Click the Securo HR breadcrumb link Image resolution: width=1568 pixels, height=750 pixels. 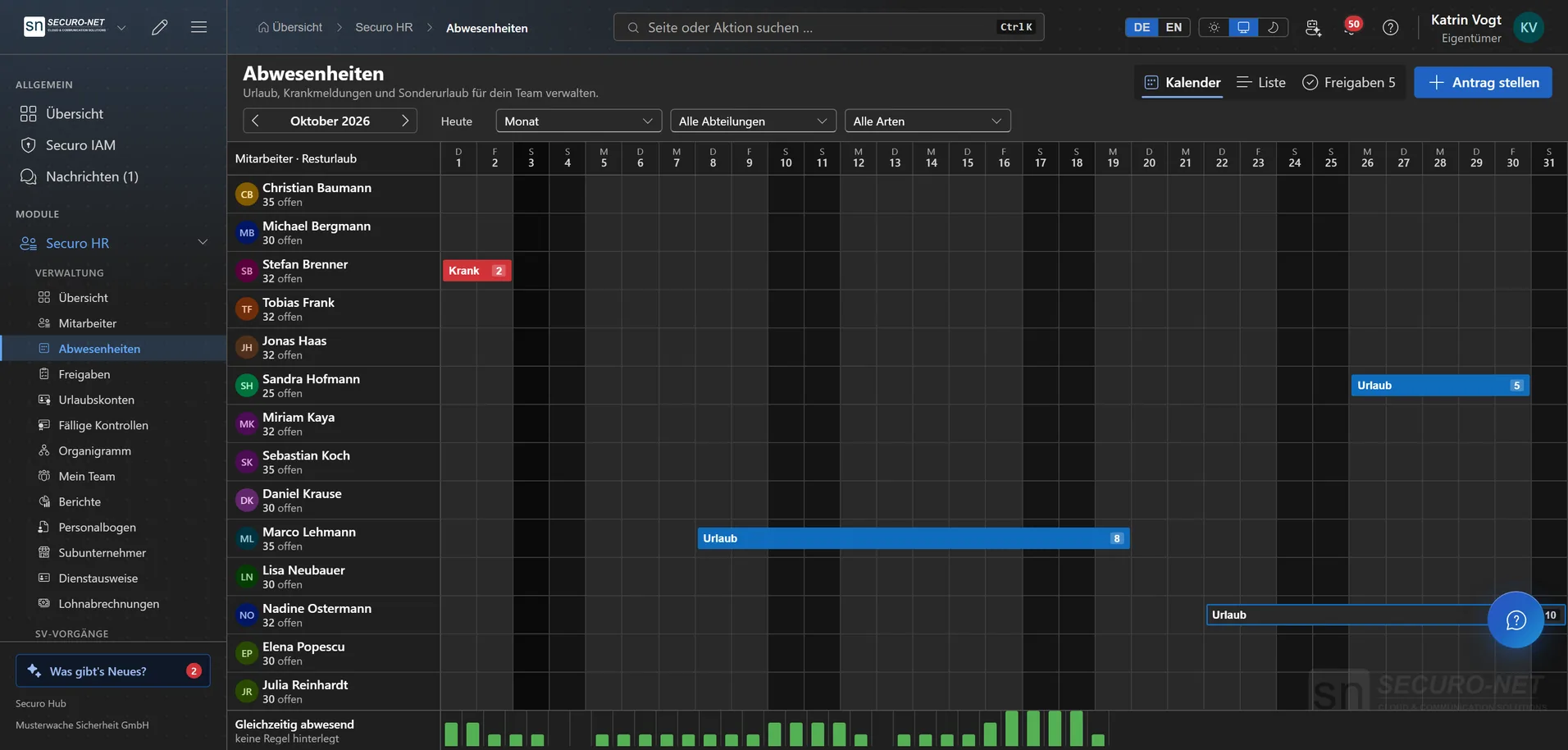384,27
